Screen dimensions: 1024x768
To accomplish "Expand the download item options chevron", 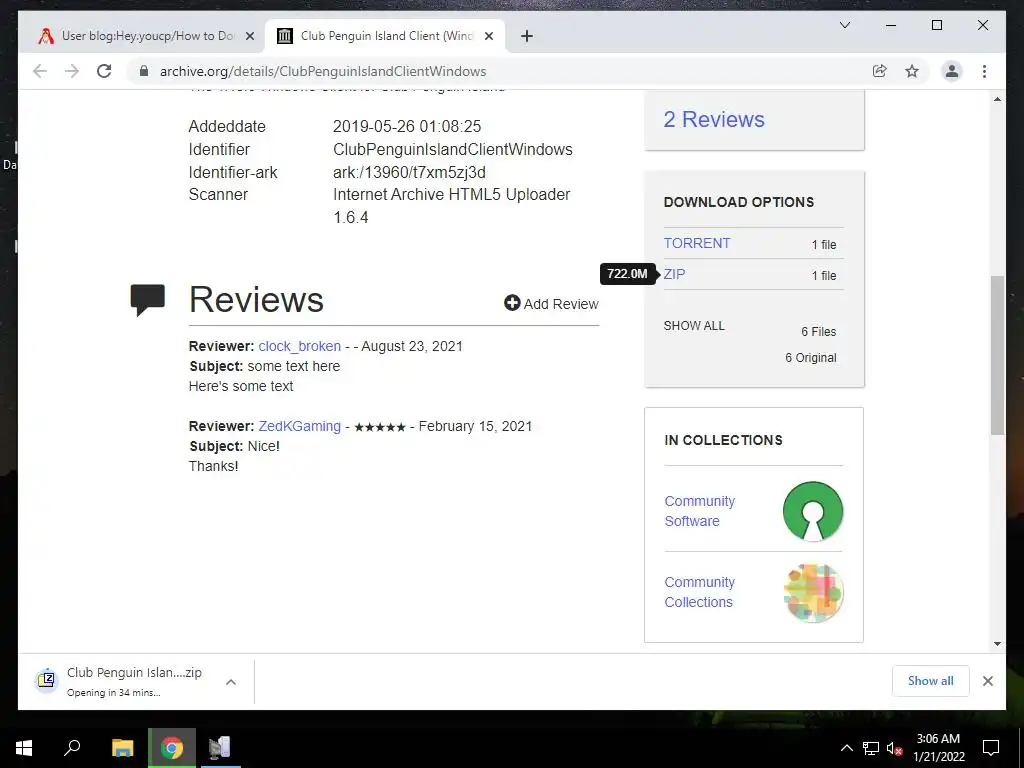I will click(x=231, y=682).
